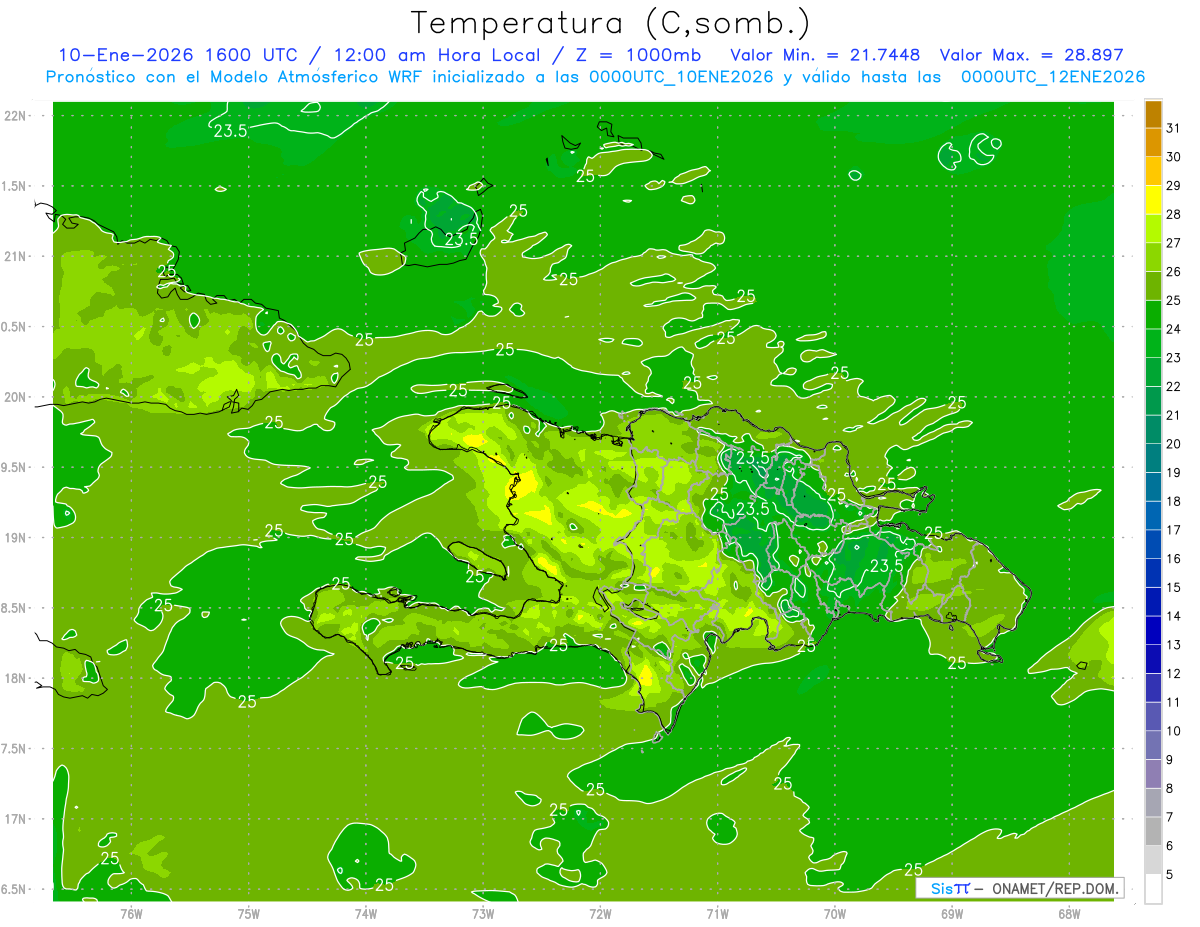The image size is (1200, 927).
Task: Click the WRF model forecast subtitle line
Action: [595, 77]
